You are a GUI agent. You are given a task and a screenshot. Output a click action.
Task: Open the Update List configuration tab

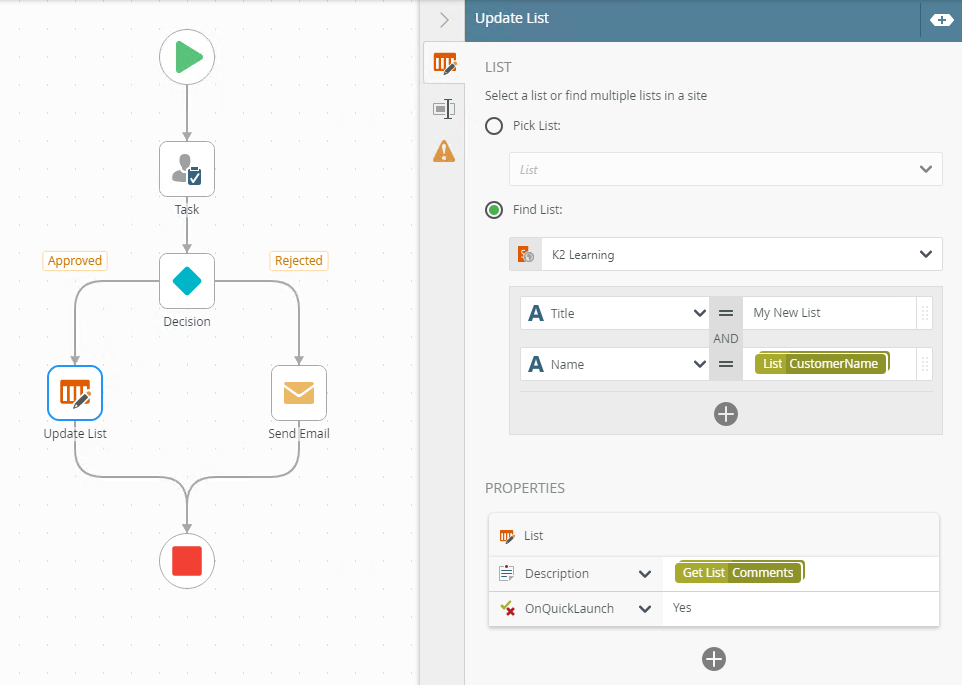pyautogui.click(x=444, y=63)
